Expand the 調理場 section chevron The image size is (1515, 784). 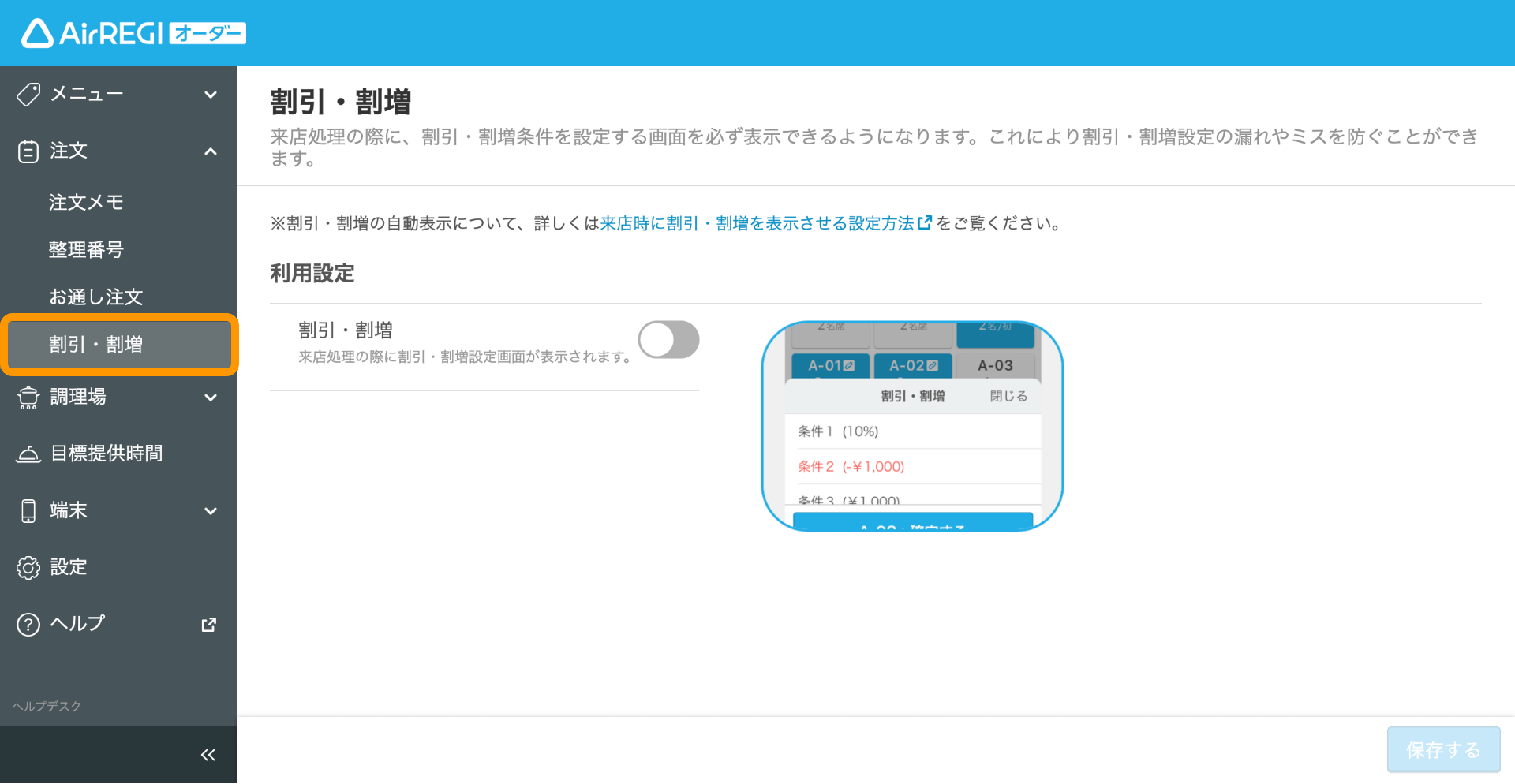coord(211,398)
